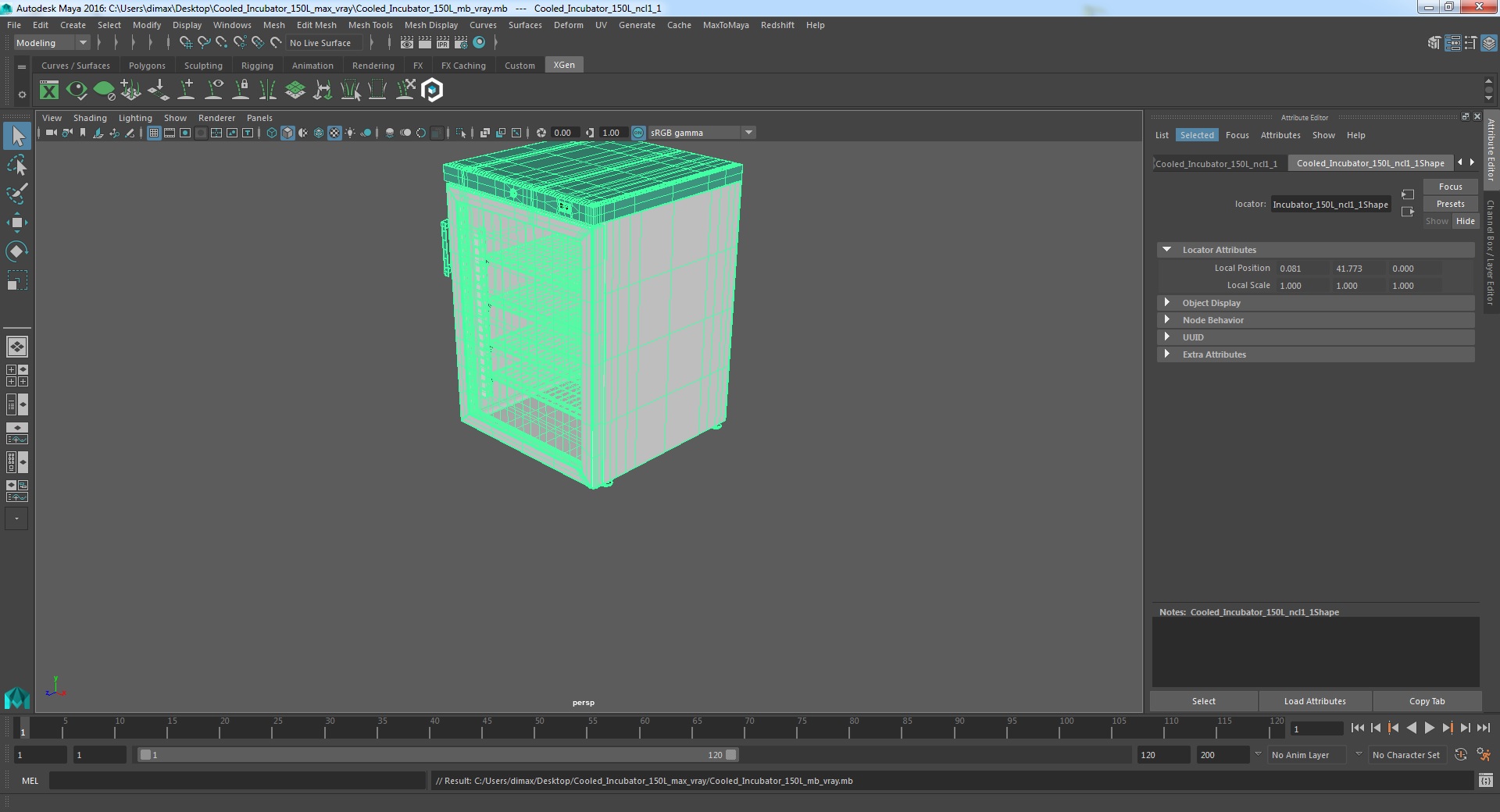Choose the Move tool in toolbox
The height and width of the screenshot is (812, 1500).
point(16,223)
